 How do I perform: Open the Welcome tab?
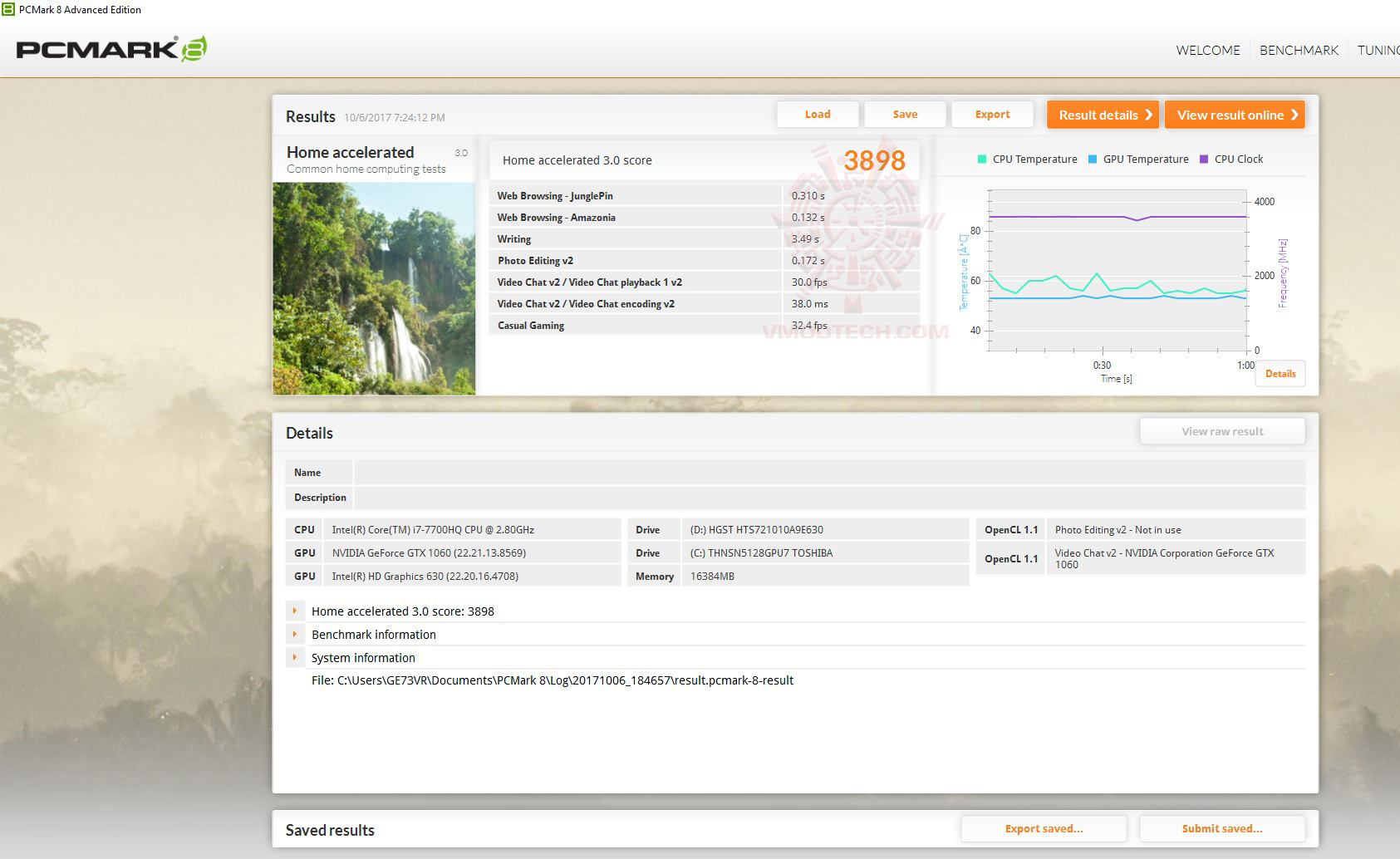point(1207,50)
